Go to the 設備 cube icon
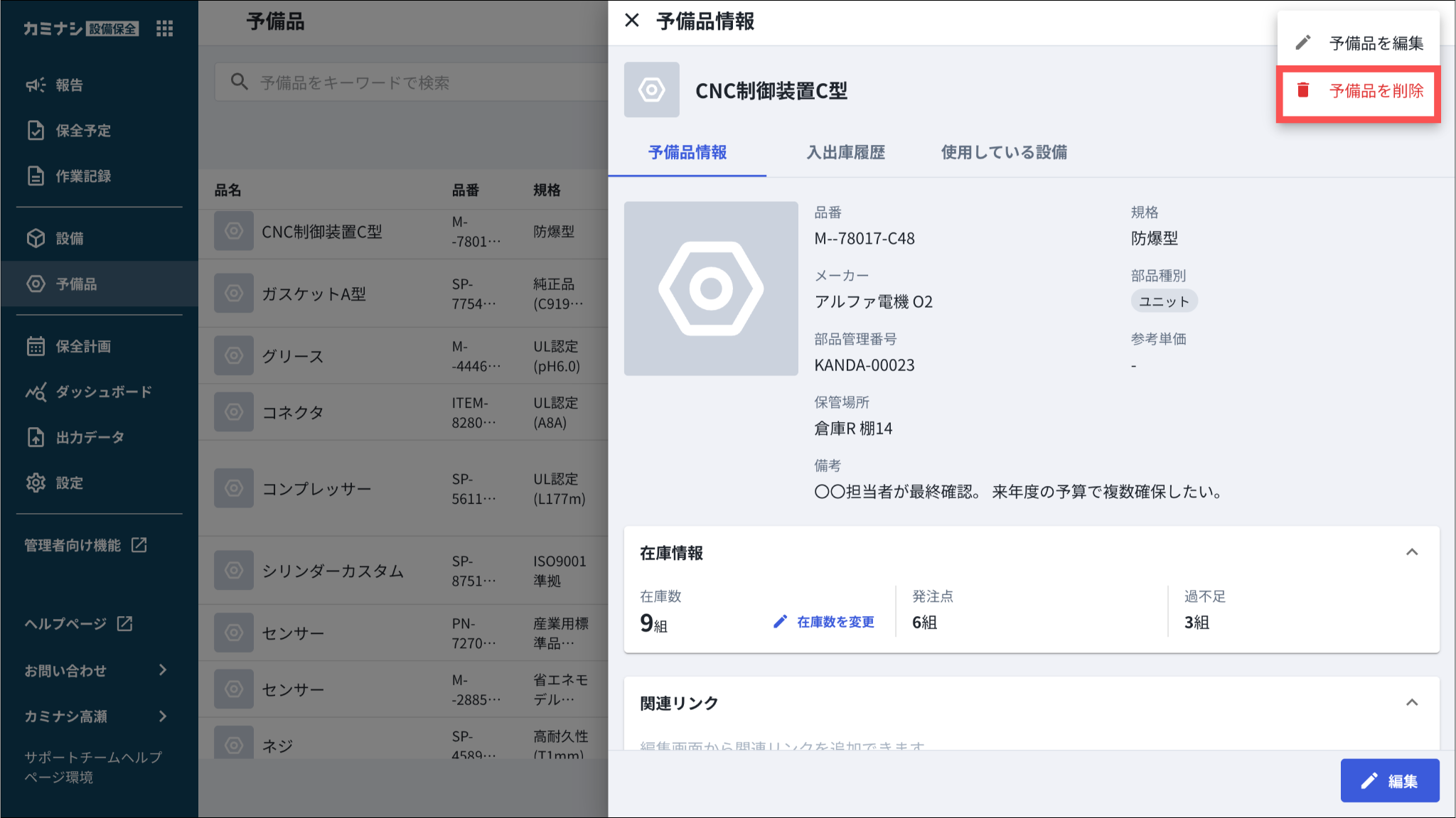The height and width of the screenshot is (818, 1456). [36, 239]
